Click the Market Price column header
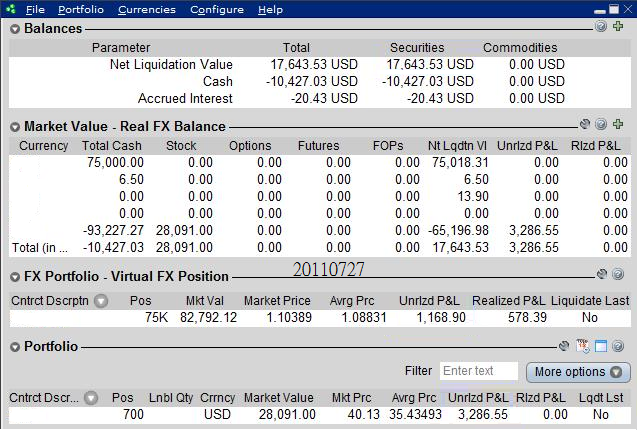The width and height of the screenshot is (637, 430). [277, 301]
